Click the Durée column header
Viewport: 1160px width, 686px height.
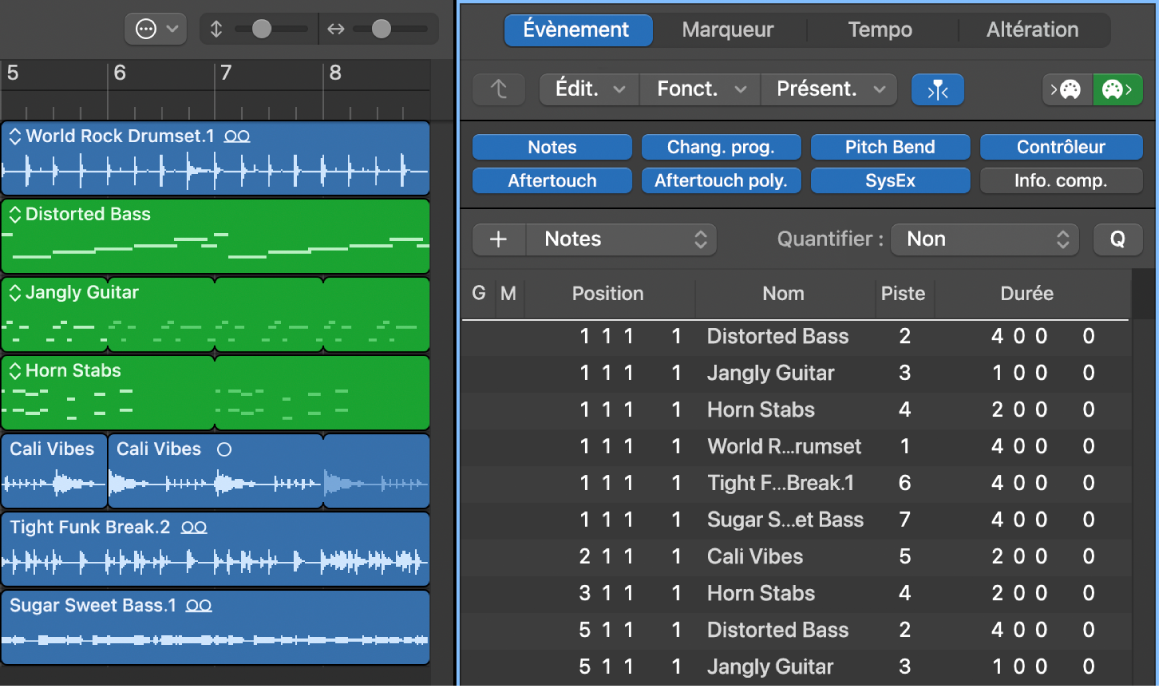(x=1027, y=293)
